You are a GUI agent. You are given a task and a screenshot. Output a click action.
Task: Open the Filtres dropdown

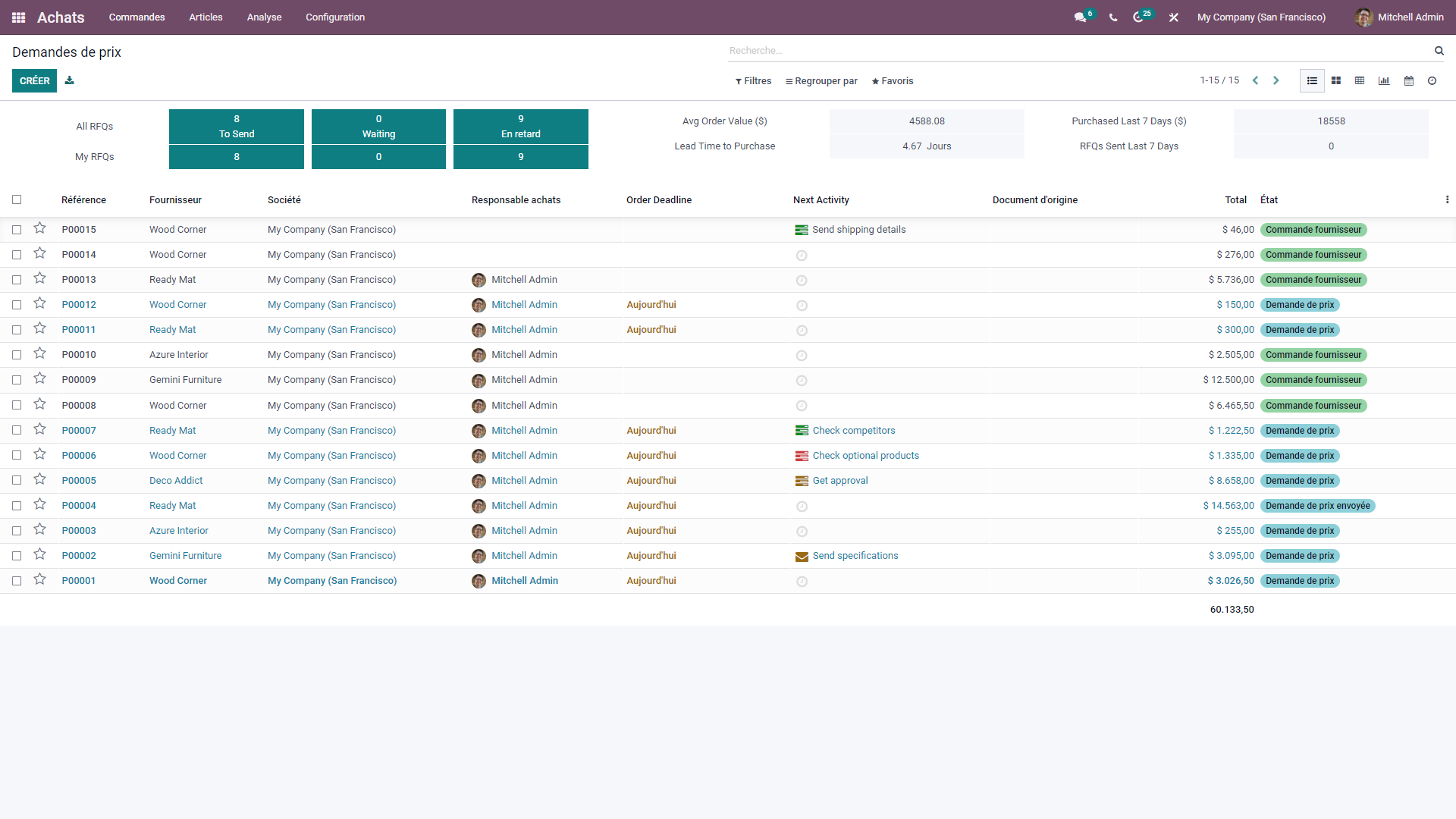pyautogui.click(x=753, y=81)
